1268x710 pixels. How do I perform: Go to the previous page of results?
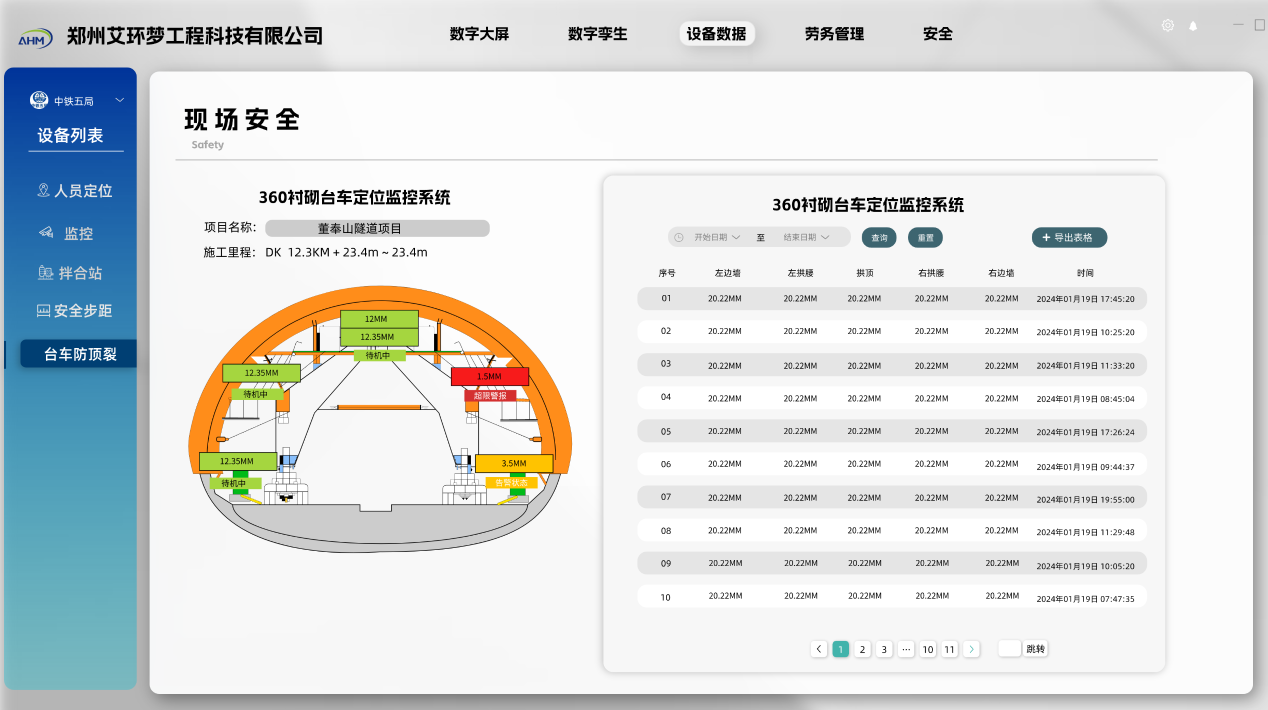[x=819, y=649]
